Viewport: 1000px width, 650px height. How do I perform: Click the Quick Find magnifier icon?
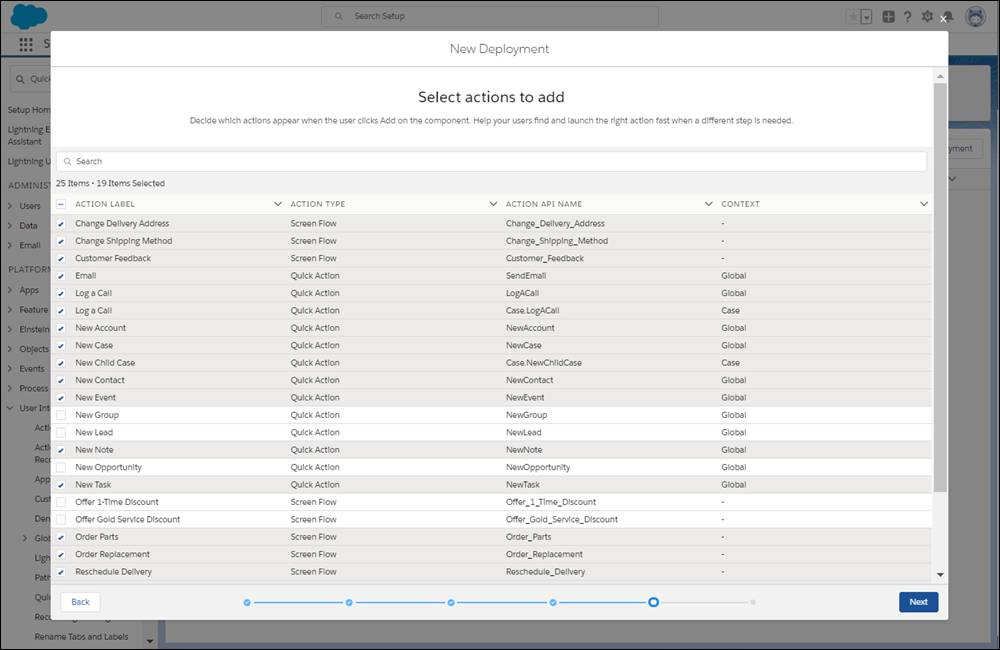click(20, 79)
